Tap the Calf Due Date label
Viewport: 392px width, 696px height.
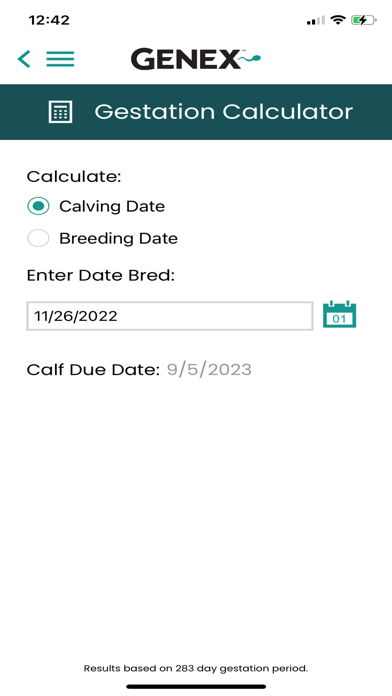93,369
